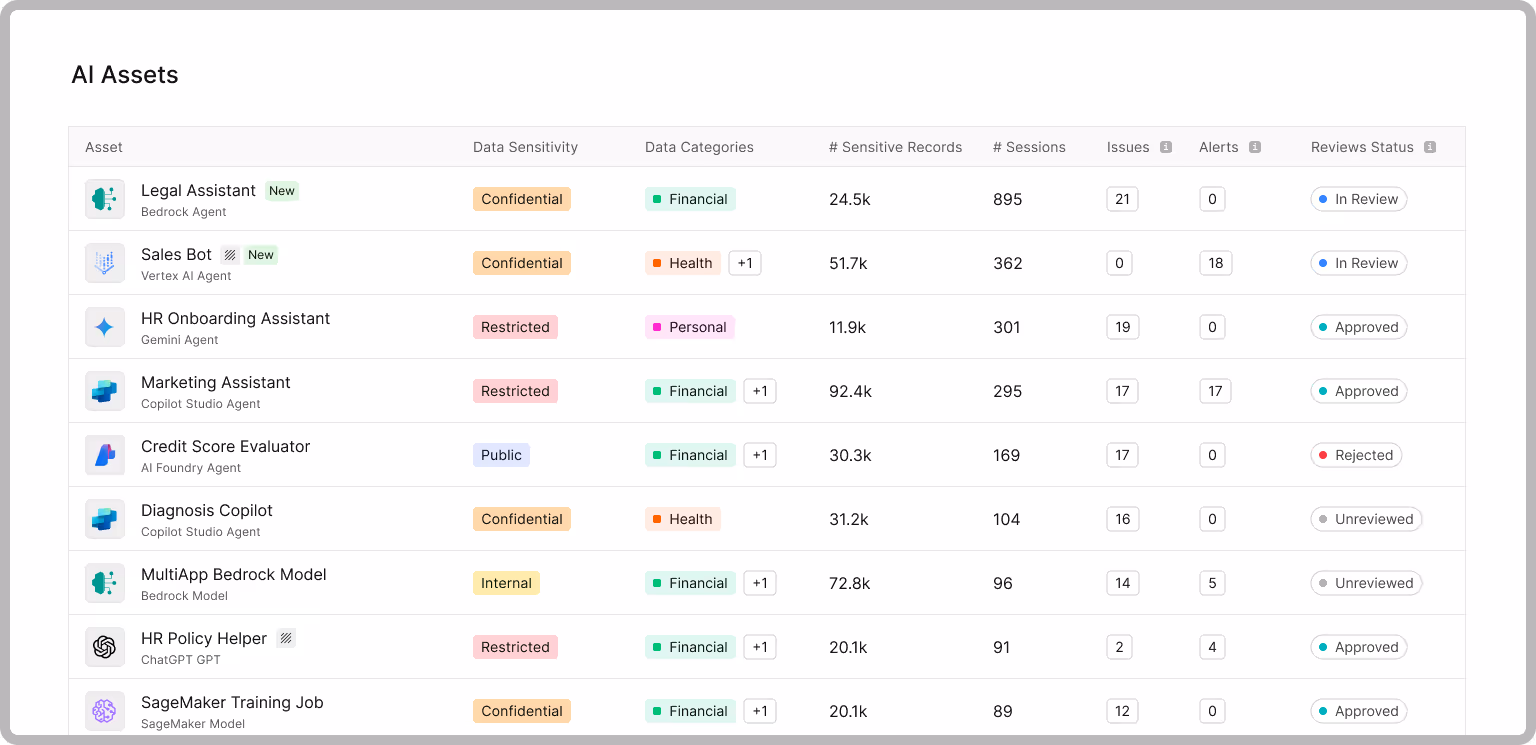Click the SageMaker Training Job icon
1536x745 pixels.
(x=105, y=711)
